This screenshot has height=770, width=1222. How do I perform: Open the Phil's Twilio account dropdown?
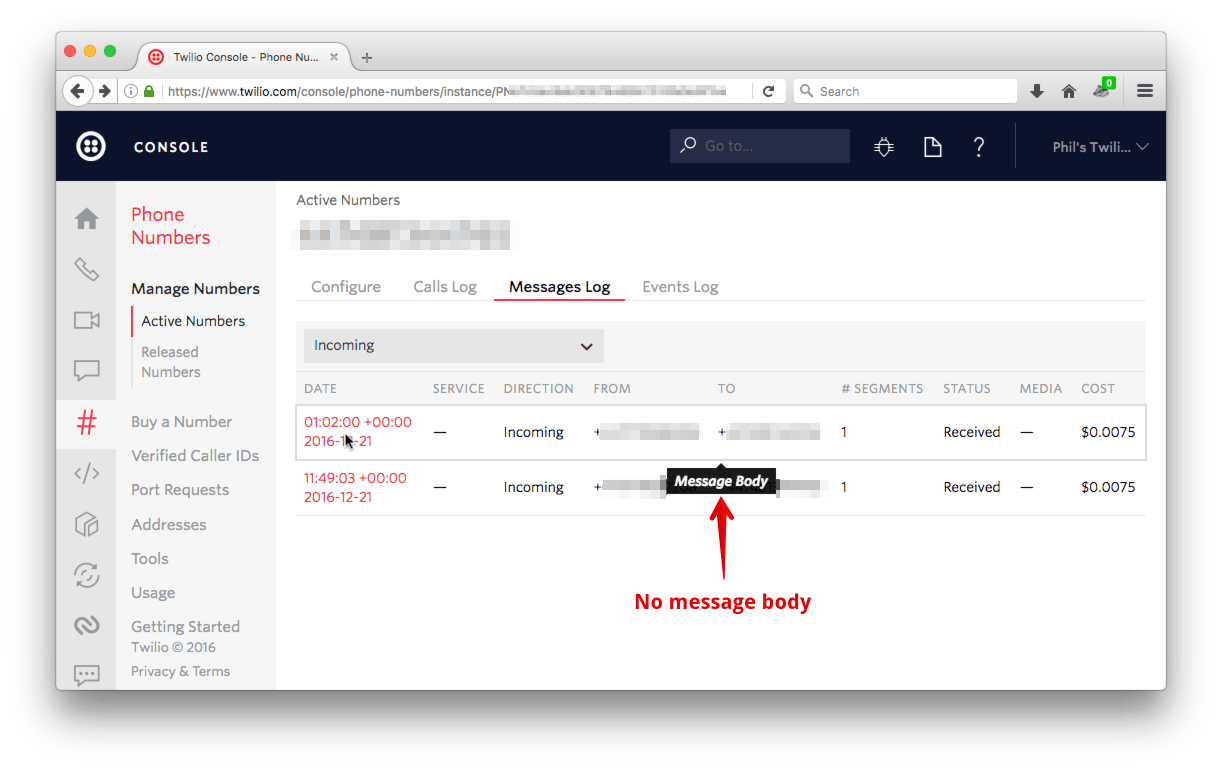pos(1100,147)
